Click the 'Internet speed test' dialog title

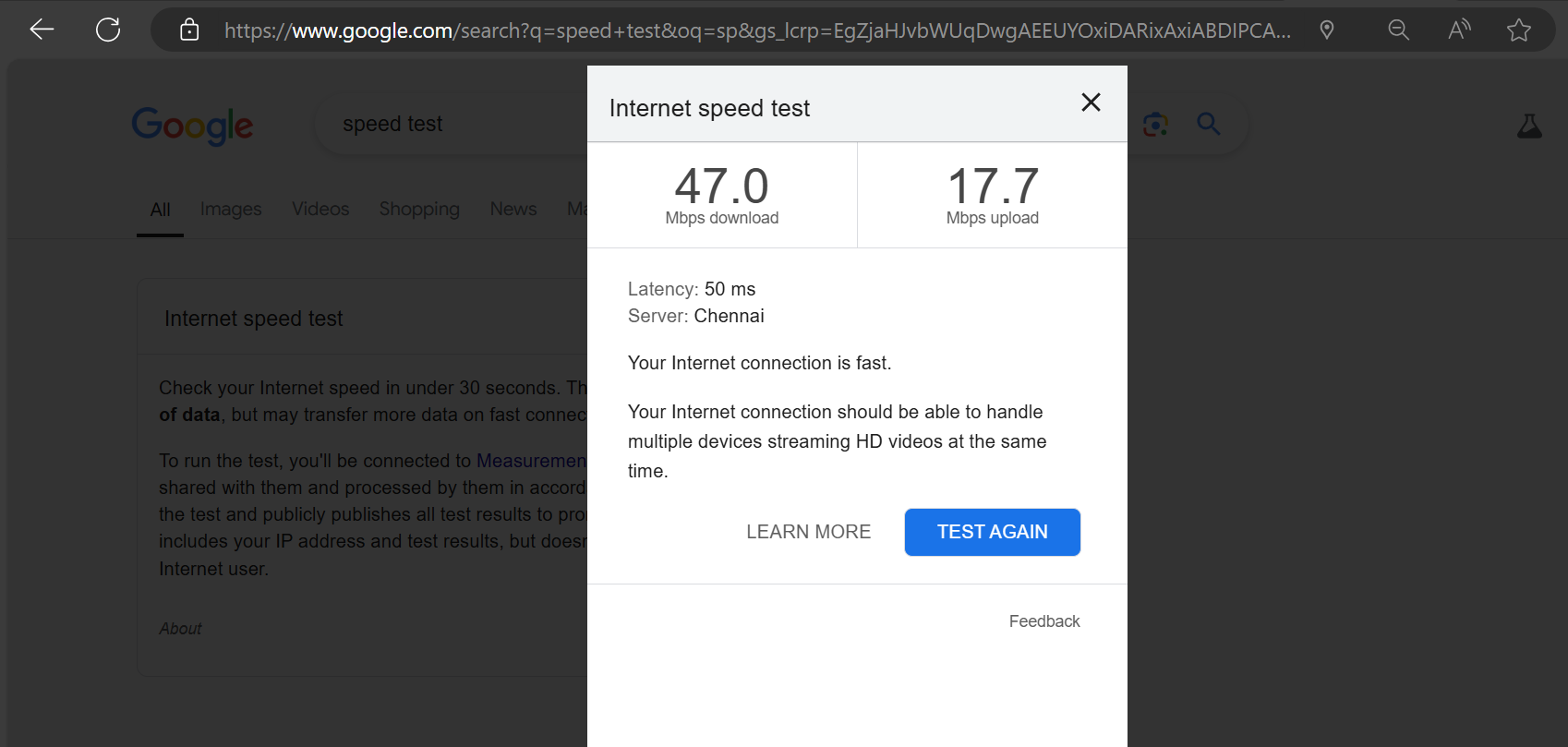pos(709,108)
